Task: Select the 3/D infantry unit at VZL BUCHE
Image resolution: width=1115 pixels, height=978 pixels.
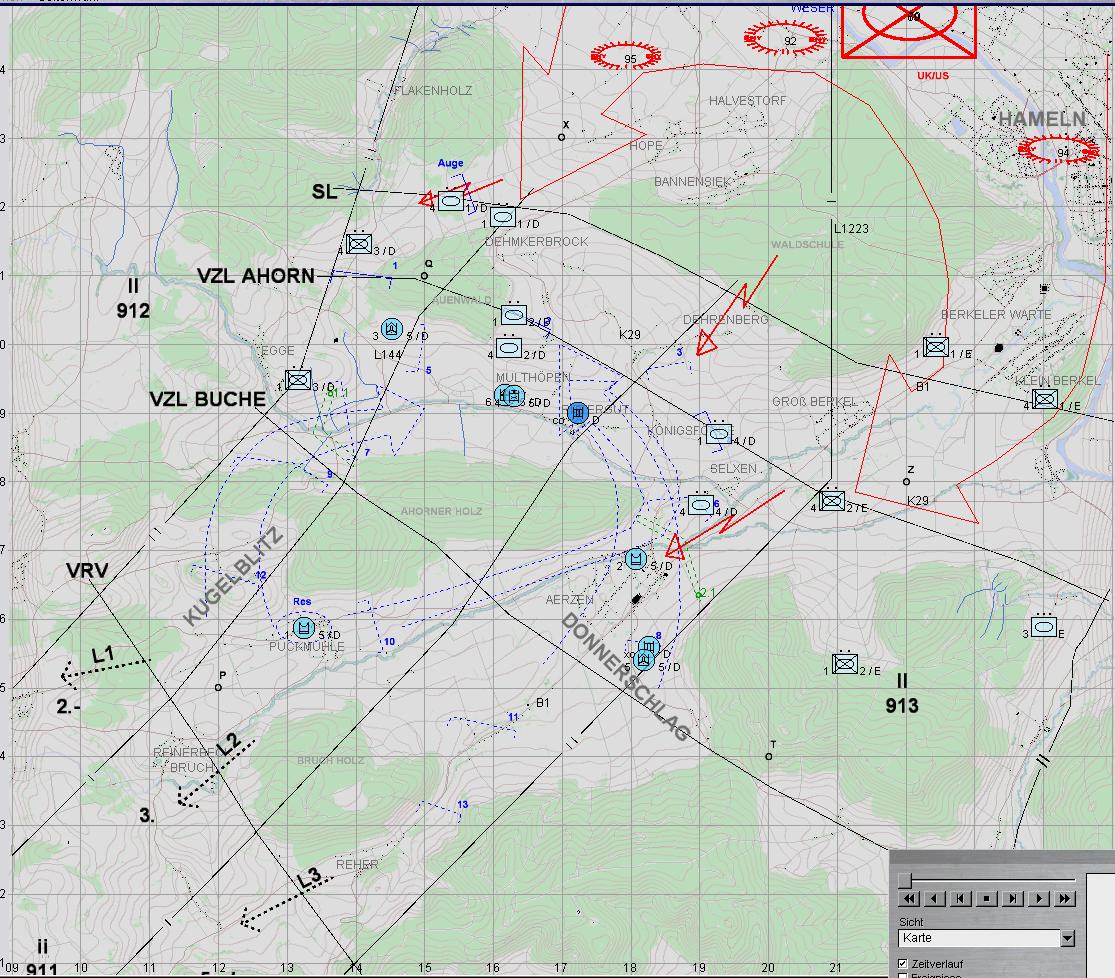Action: tap(298, 380)
